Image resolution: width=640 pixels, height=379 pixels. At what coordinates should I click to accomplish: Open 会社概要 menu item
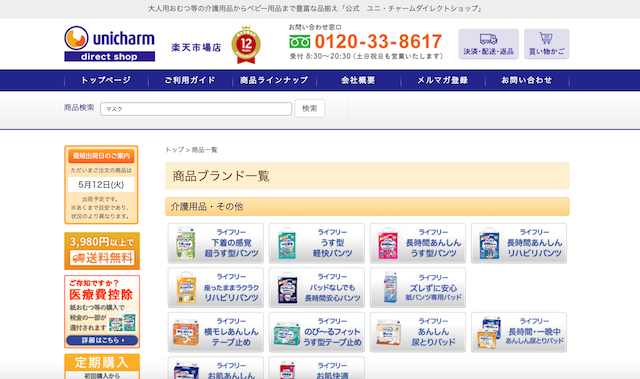(358, 80)
